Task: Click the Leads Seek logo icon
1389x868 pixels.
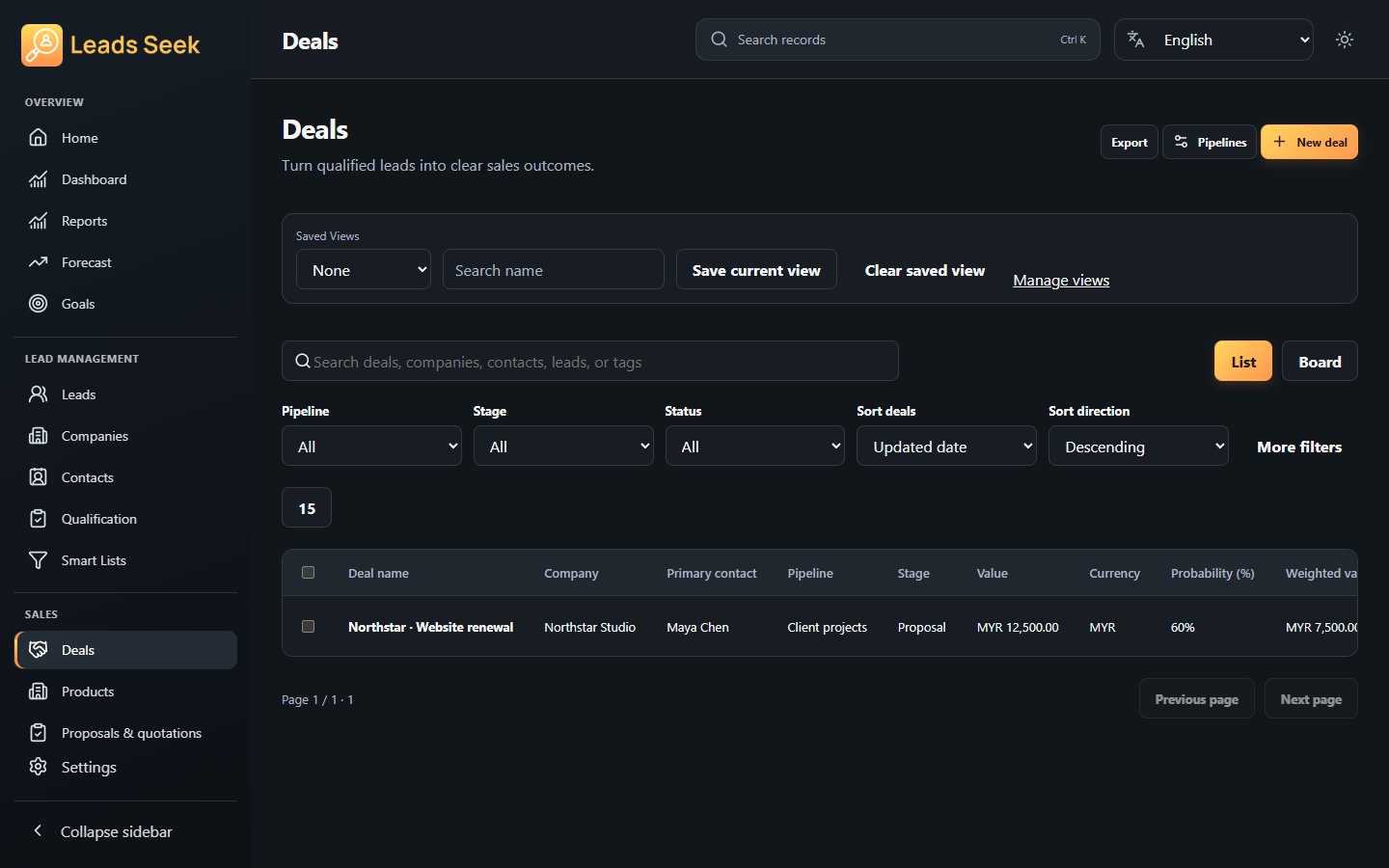Action: pyautogui.click(x=41, y=45)
